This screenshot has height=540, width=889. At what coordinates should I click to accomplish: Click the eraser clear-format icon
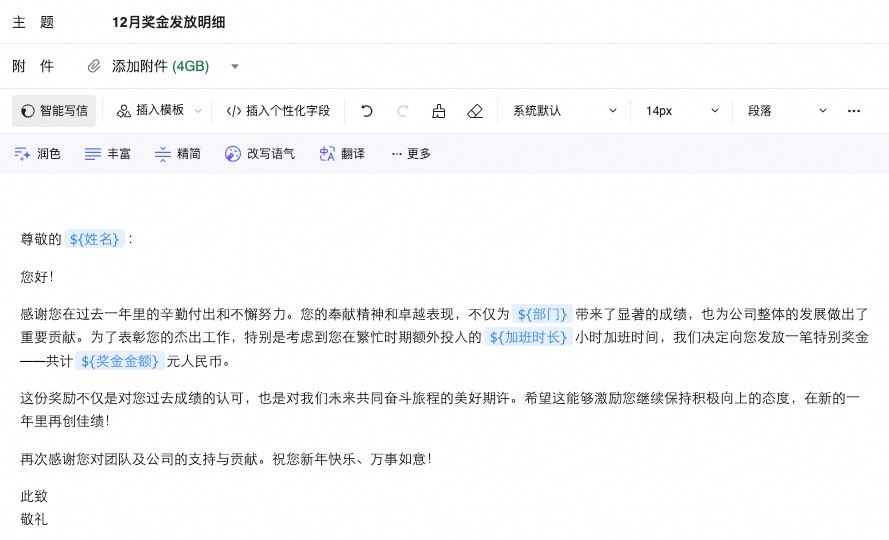[x=475, y=111]
